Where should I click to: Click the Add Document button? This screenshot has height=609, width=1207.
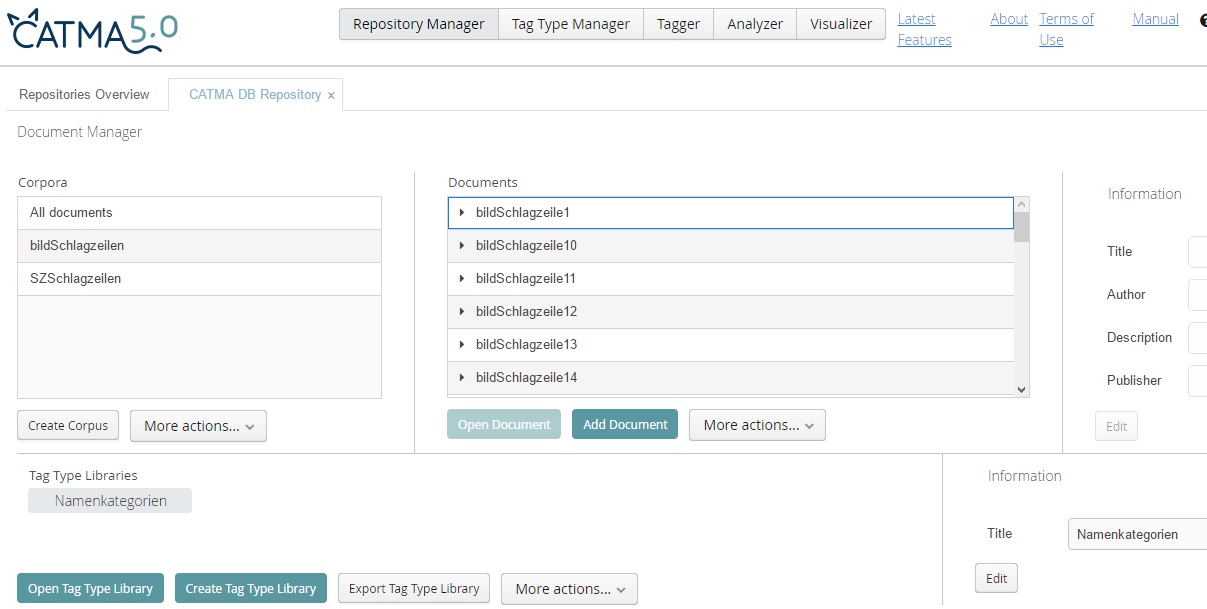point(625,425)
